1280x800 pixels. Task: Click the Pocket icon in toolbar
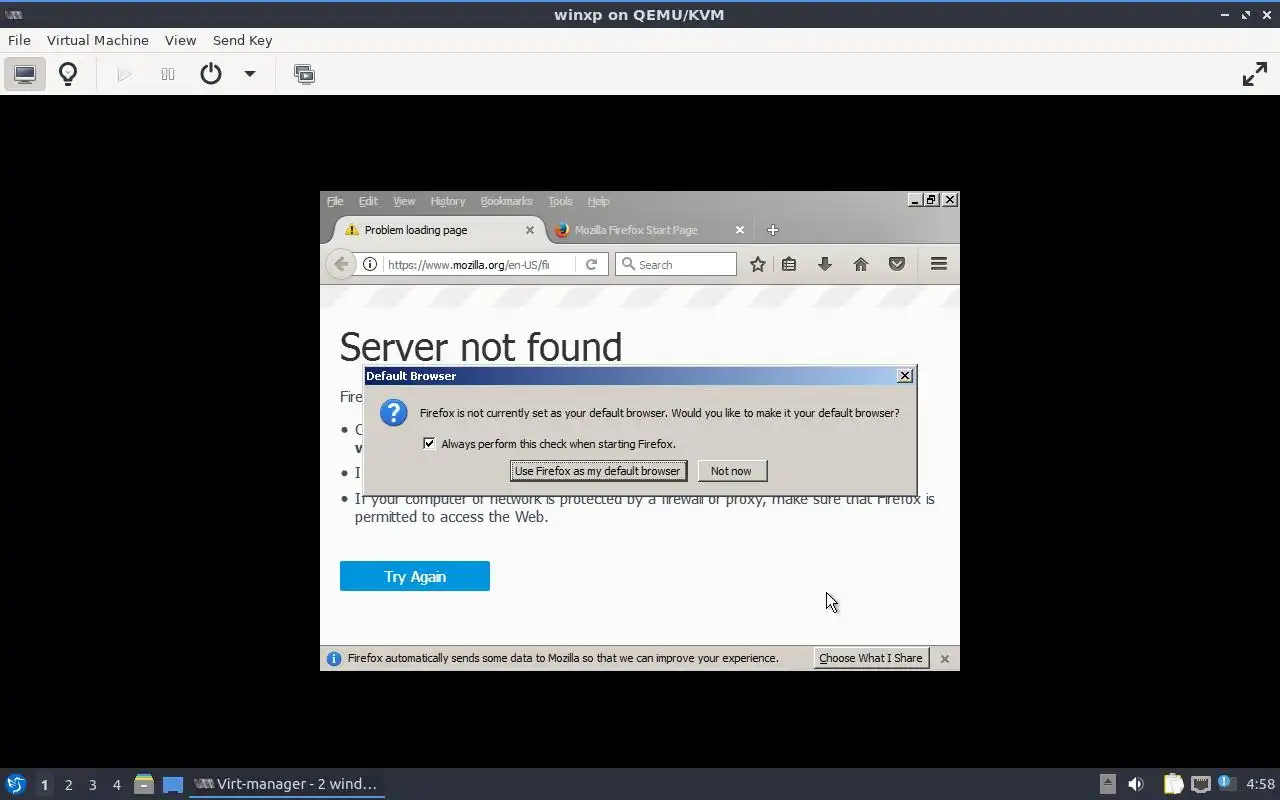point(897,264)
